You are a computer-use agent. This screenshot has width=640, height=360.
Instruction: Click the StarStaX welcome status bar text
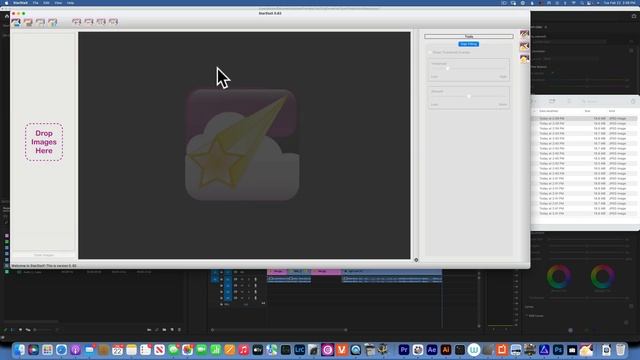(44, 266)
